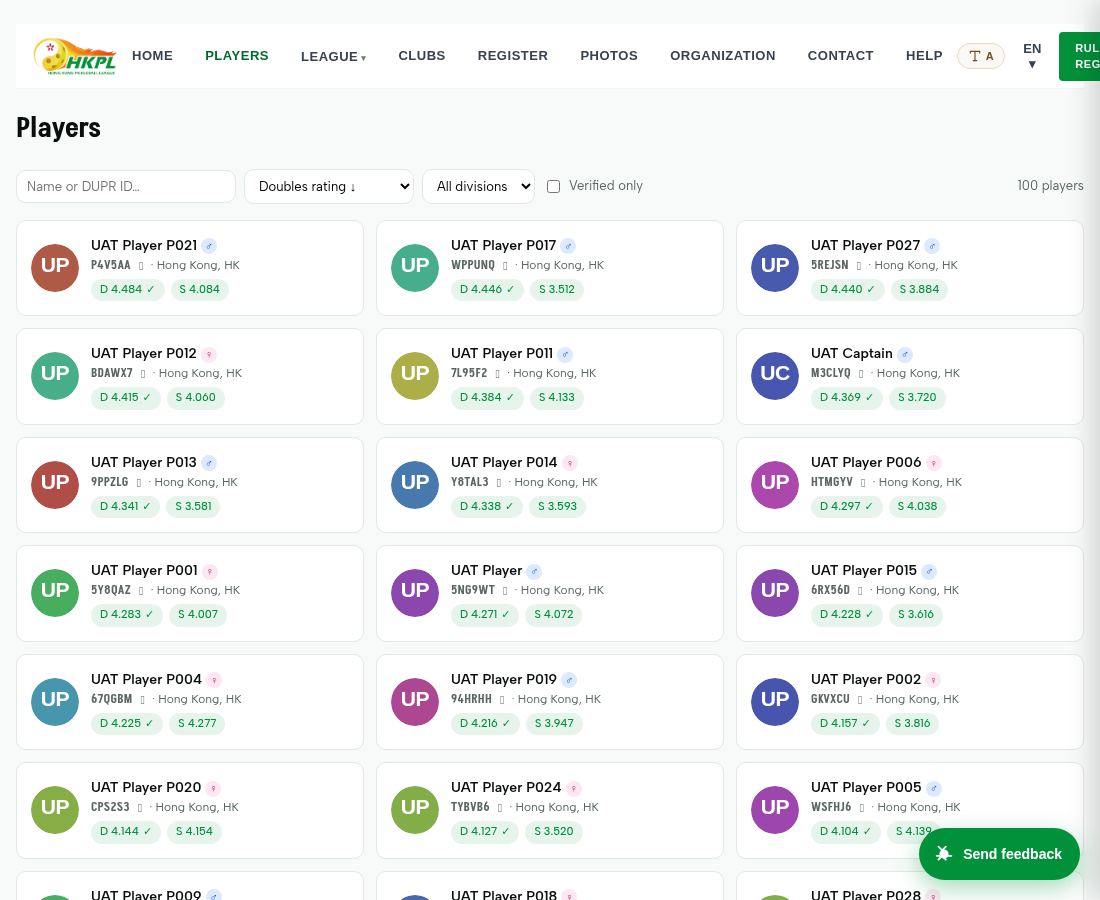Click the male gender icon beside UAT Player P017

[x=568, y=246]
